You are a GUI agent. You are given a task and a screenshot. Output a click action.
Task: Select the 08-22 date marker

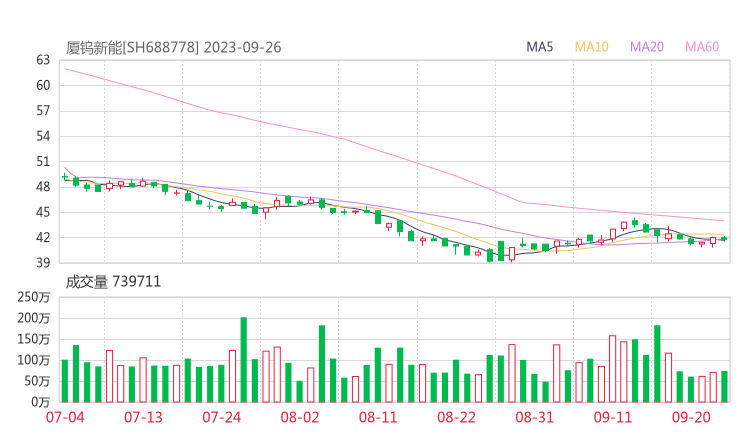456,416
